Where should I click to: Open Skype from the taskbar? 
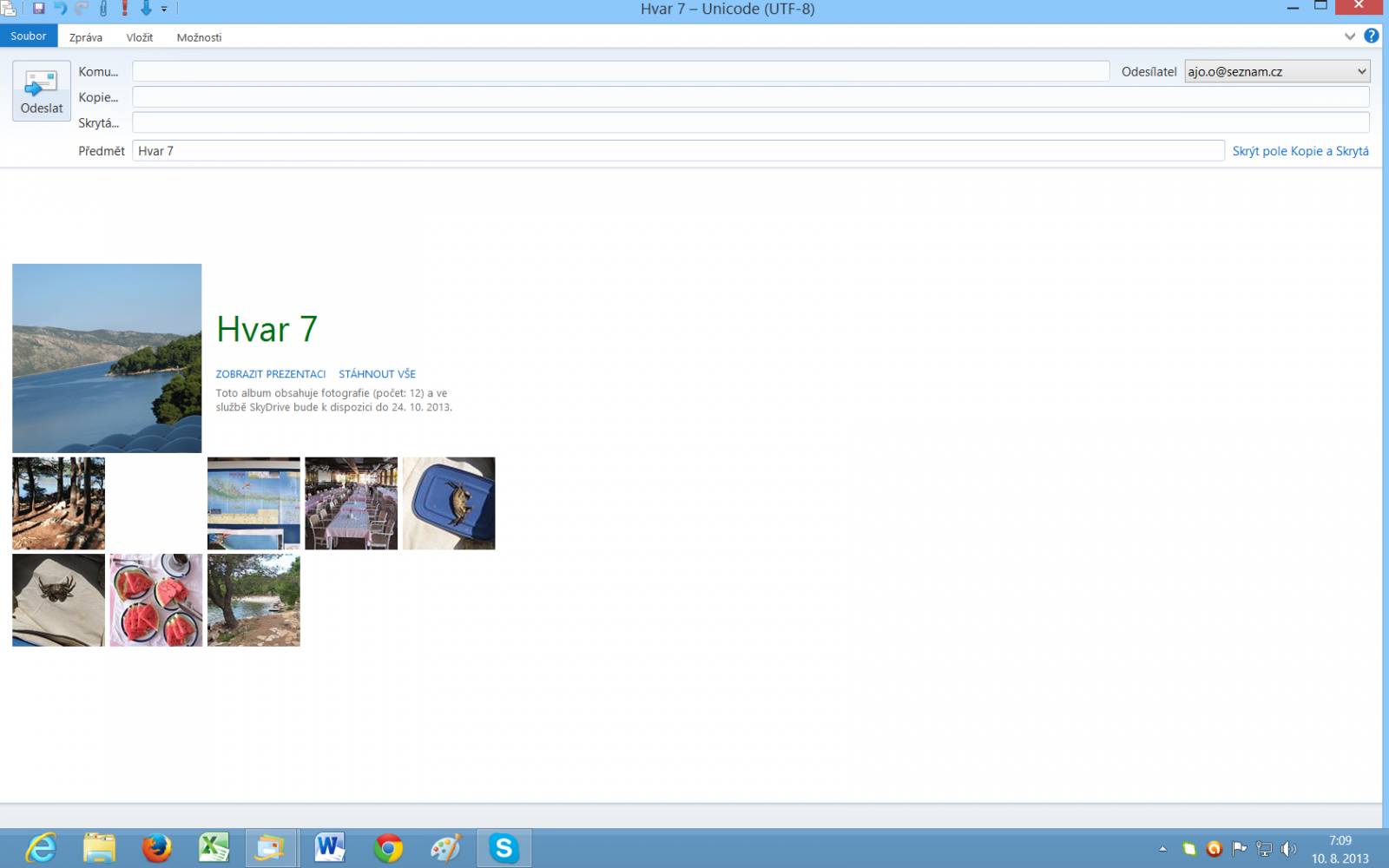(x=504, y=848)
